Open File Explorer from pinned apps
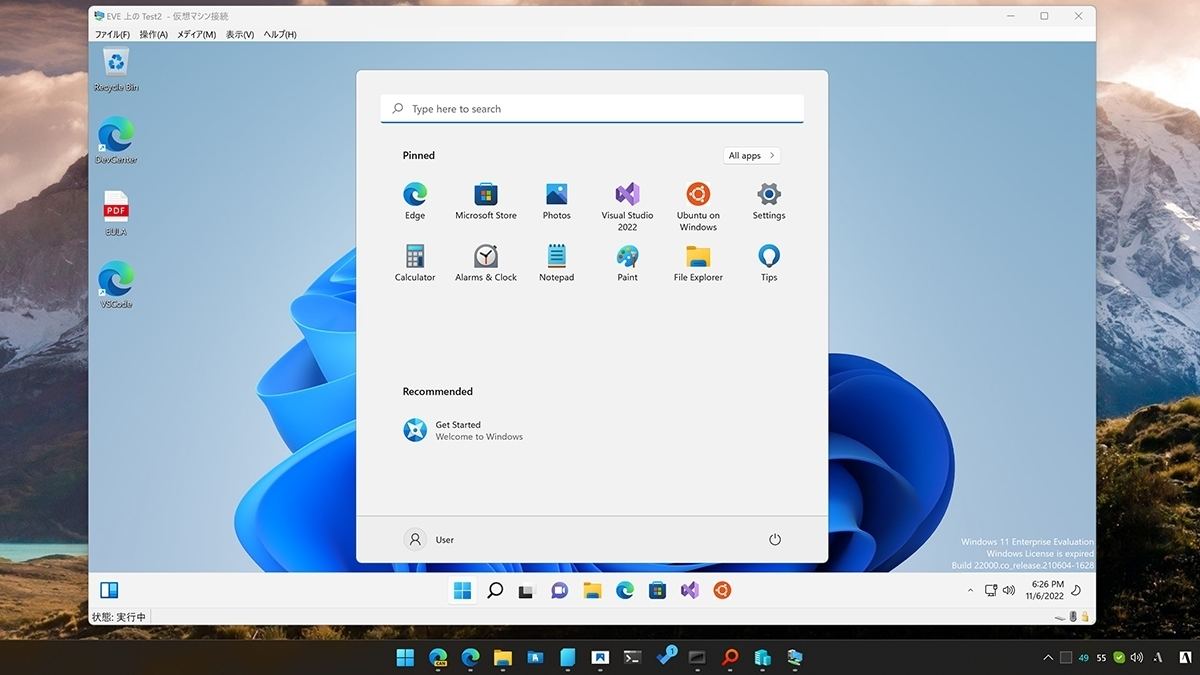The height and width of the screenshot is (675, 1200). [698, 263]
